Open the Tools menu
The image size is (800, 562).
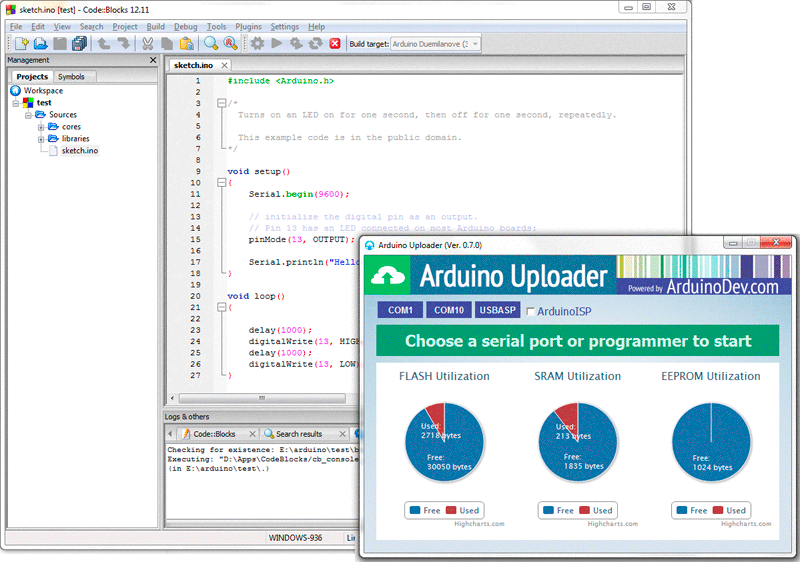pyautogui.click(x=216, y=27)
